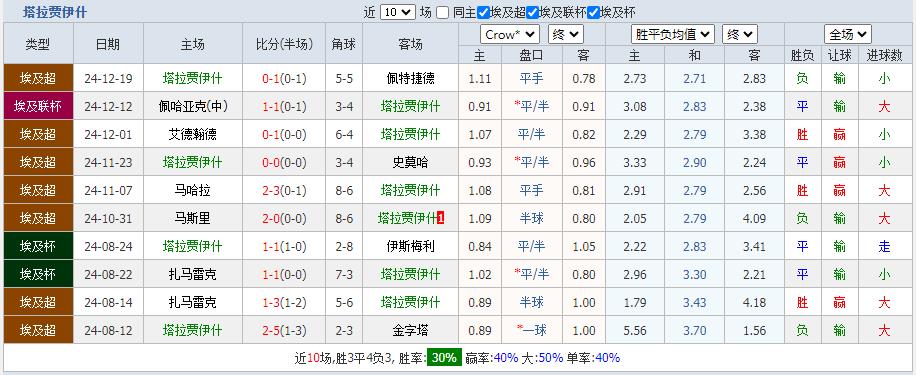Image resolution: width=916 pixels, height=375 pixels.
Task: Click the red card badge beside 塔拉贾伊什
Action: [x=440, y=218]
